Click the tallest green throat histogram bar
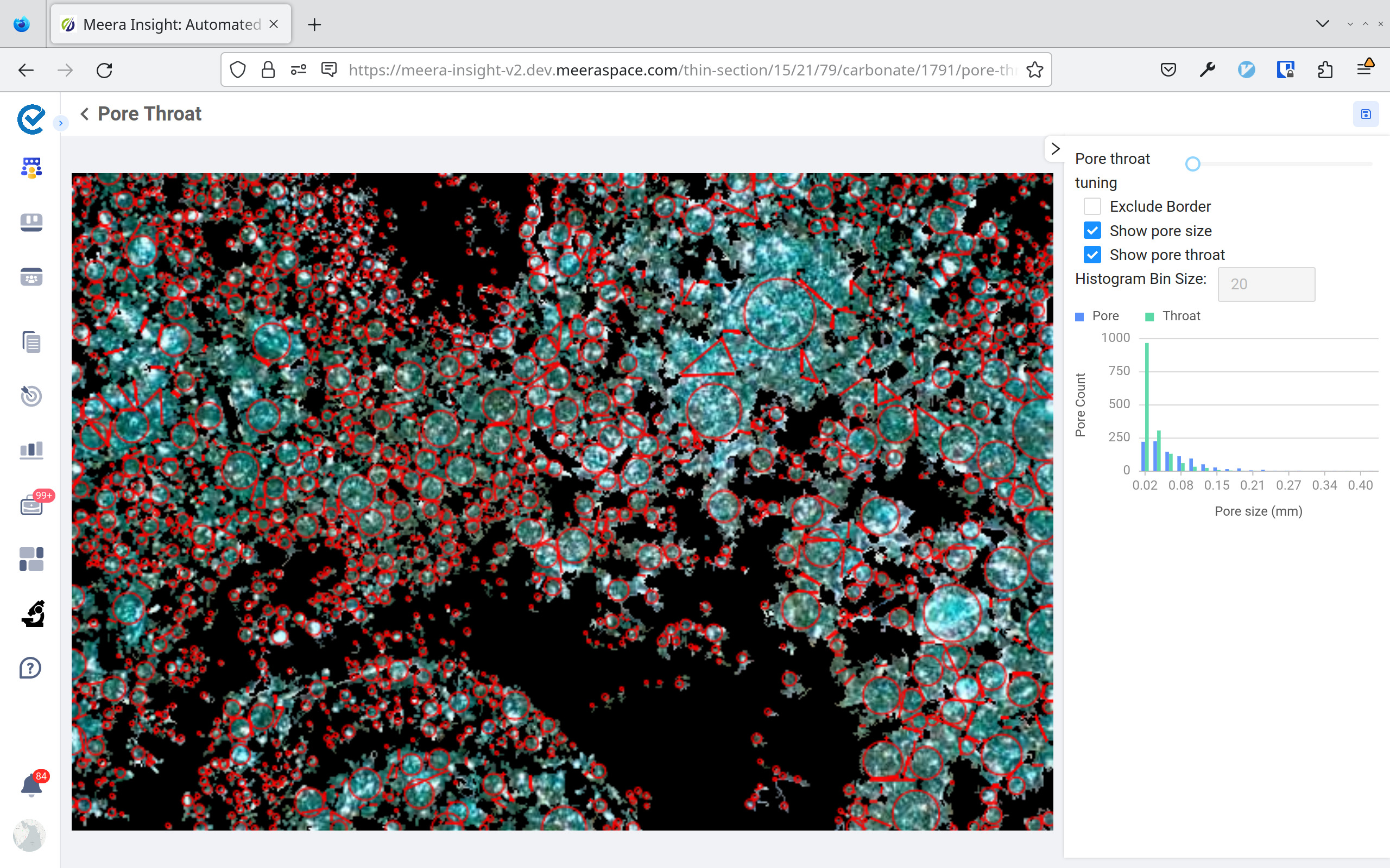Viewport: 1390px width, 868px height. point(1147,407)
